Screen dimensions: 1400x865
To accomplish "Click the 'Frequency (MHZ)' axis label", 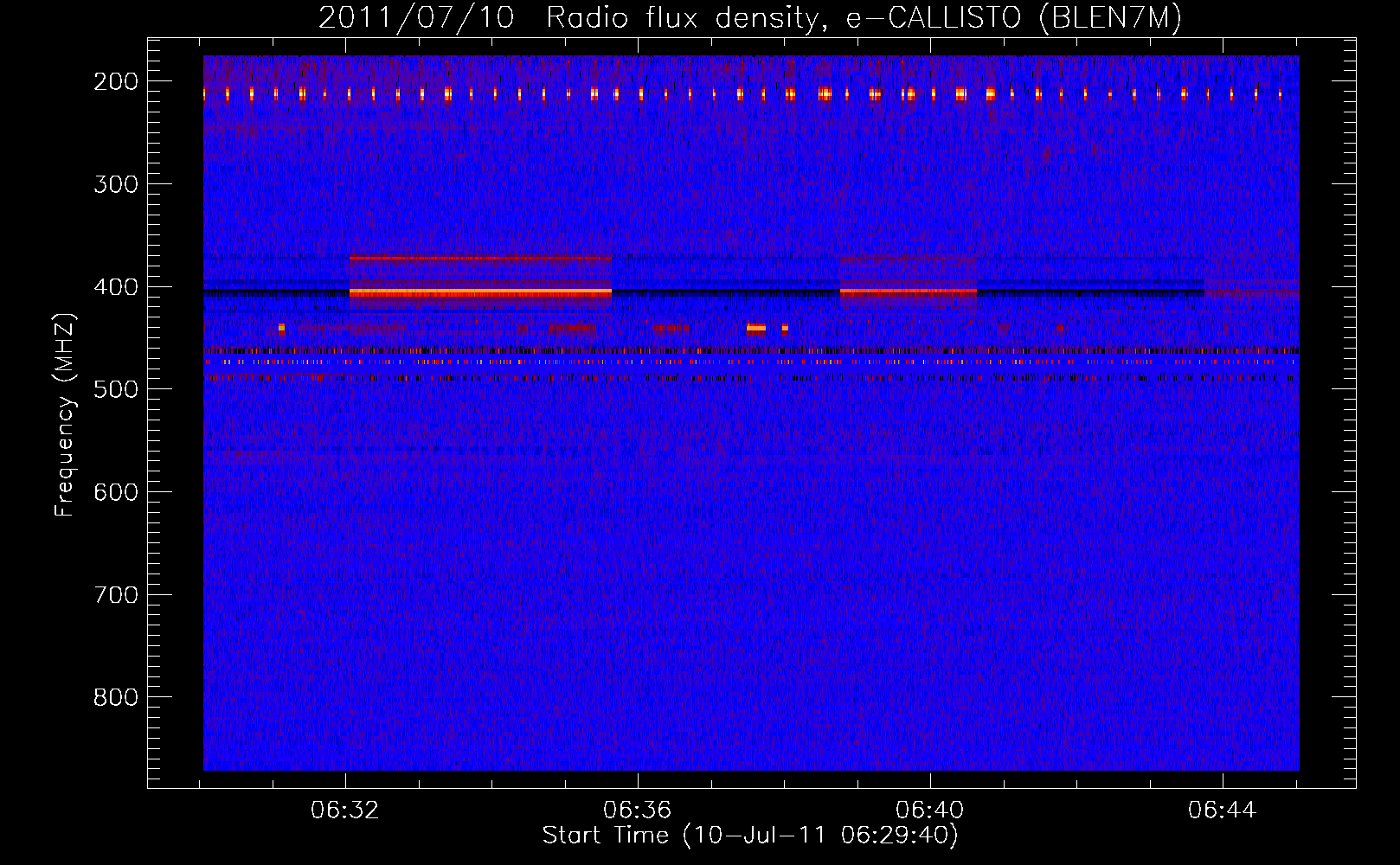I will coord(65,414).
